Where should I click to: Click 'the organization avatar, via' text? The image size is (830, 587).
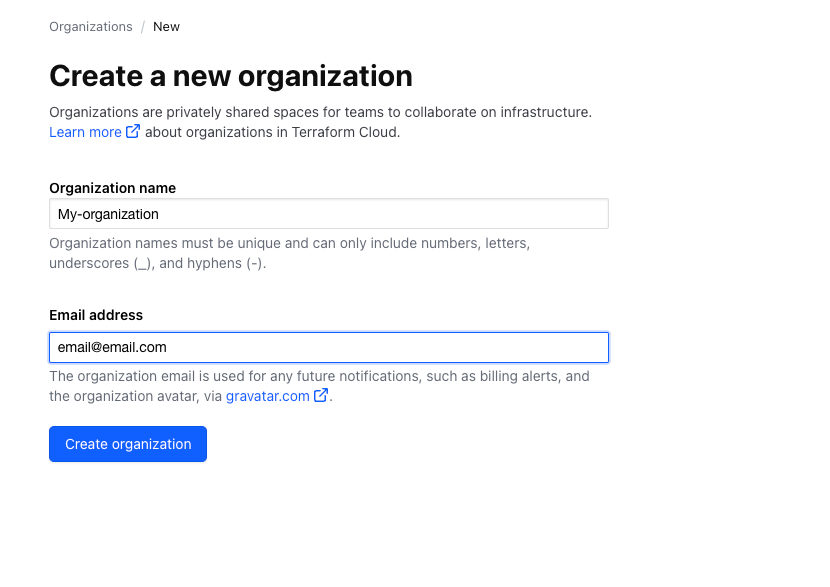[136, 396]
